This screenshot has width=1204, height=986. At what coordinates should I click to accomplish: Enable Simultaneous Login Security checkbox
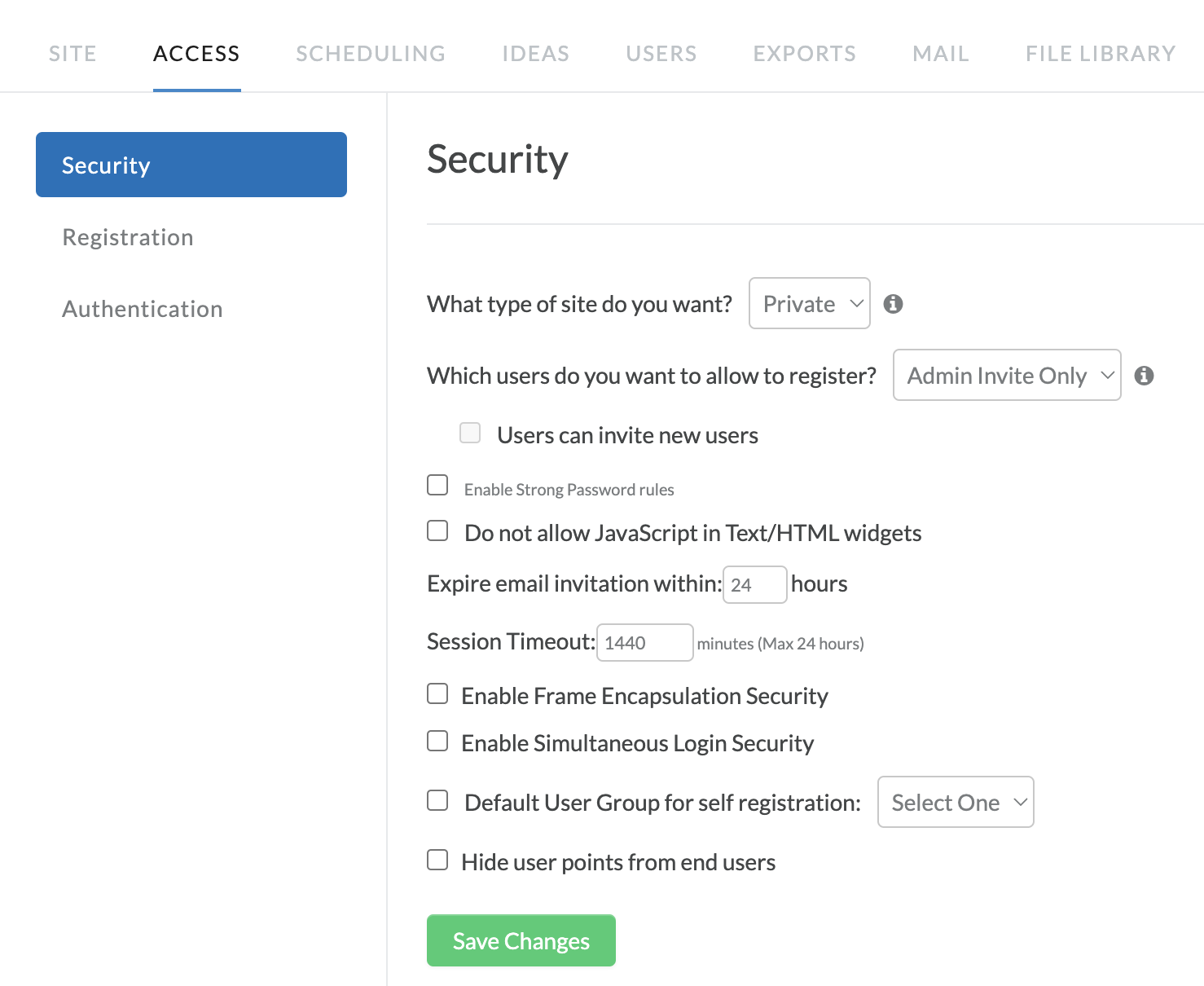(437, 741)
